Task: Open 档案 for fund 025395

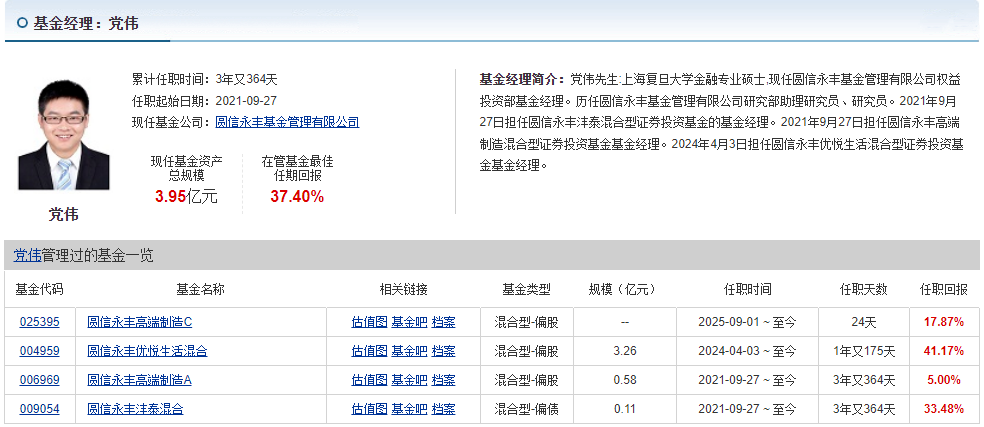Action: (x=444, y=322)
